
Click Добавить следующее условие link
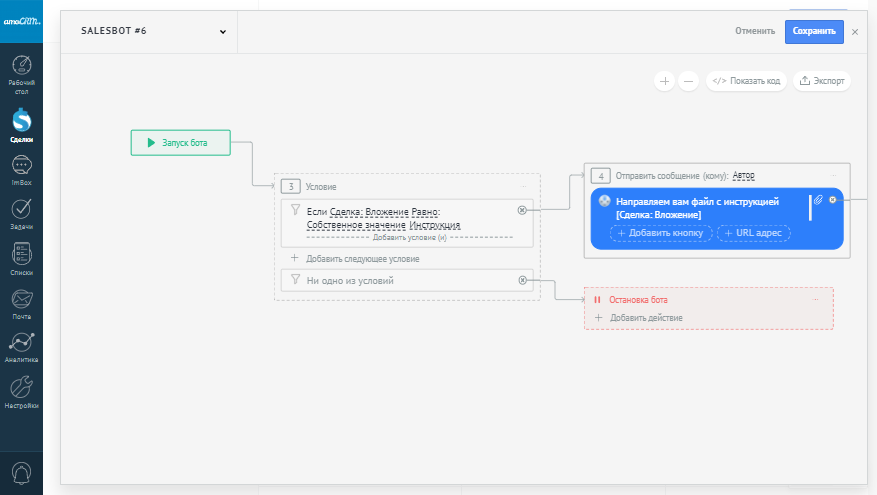(362, 258)
